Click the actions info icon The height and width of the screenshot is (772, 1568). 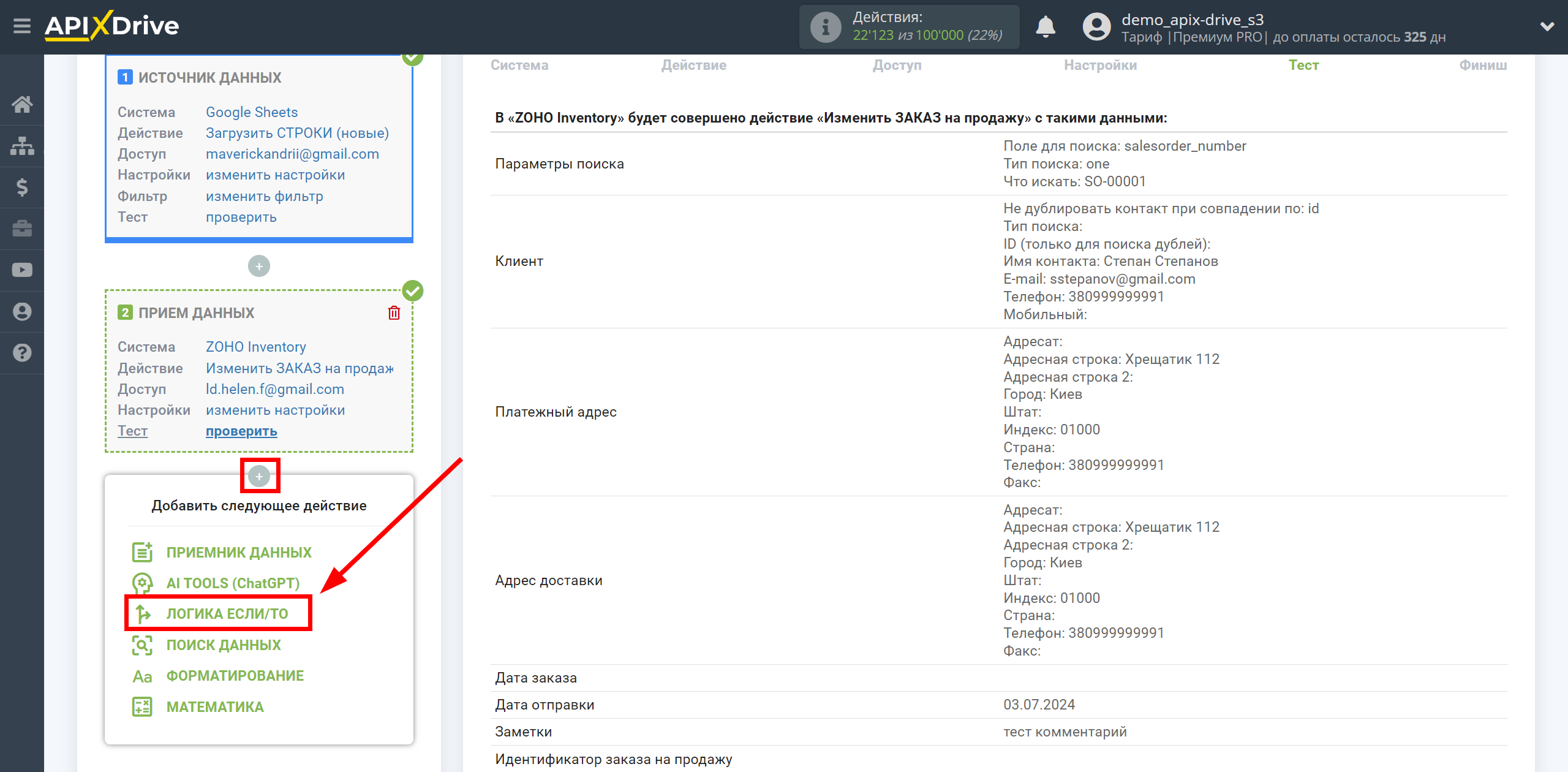pyautogui.click(x=826, y=27)
